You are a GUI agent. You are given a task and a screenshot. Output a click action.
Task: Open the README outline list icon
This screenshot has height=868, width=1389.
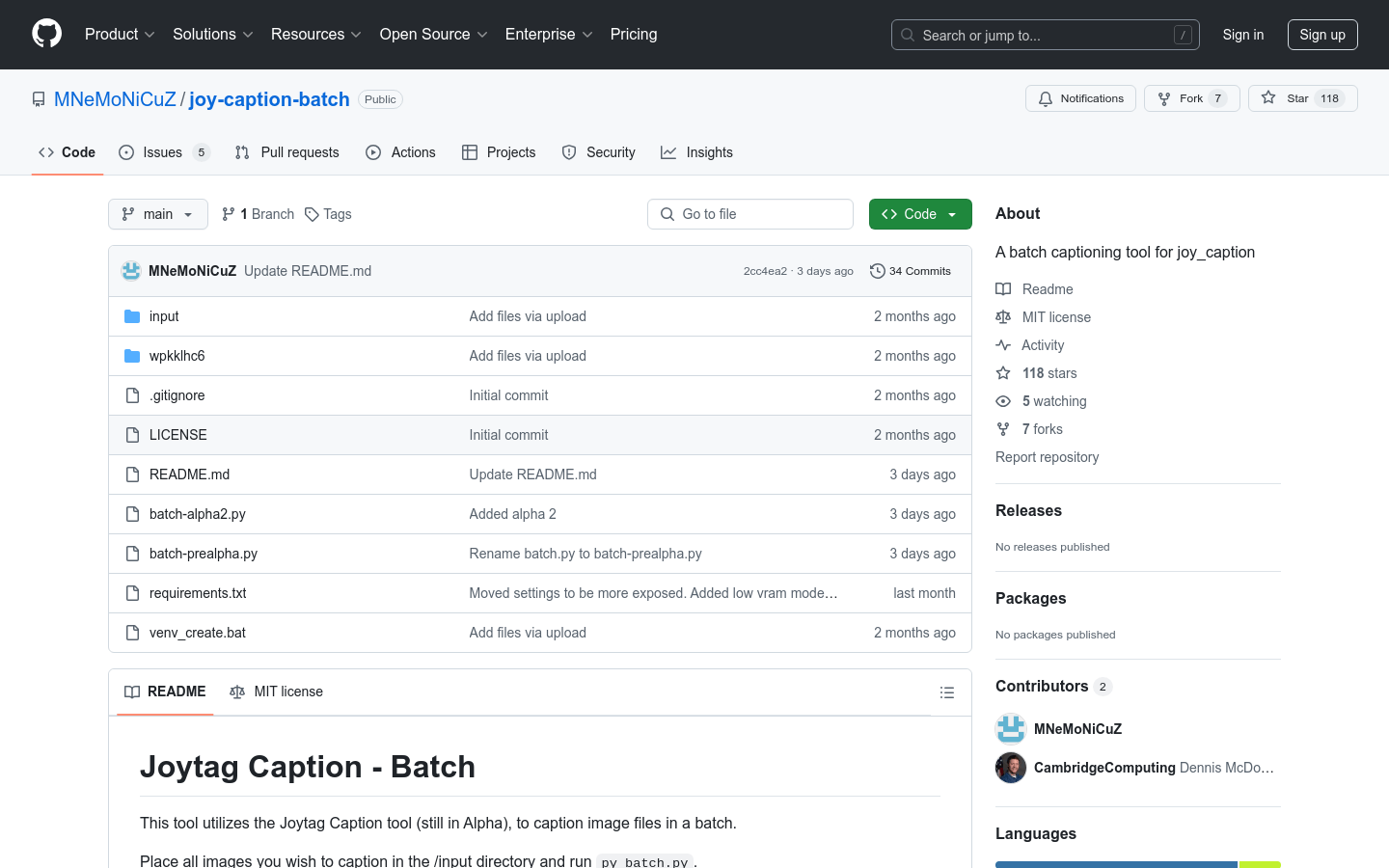click(947, 692)
